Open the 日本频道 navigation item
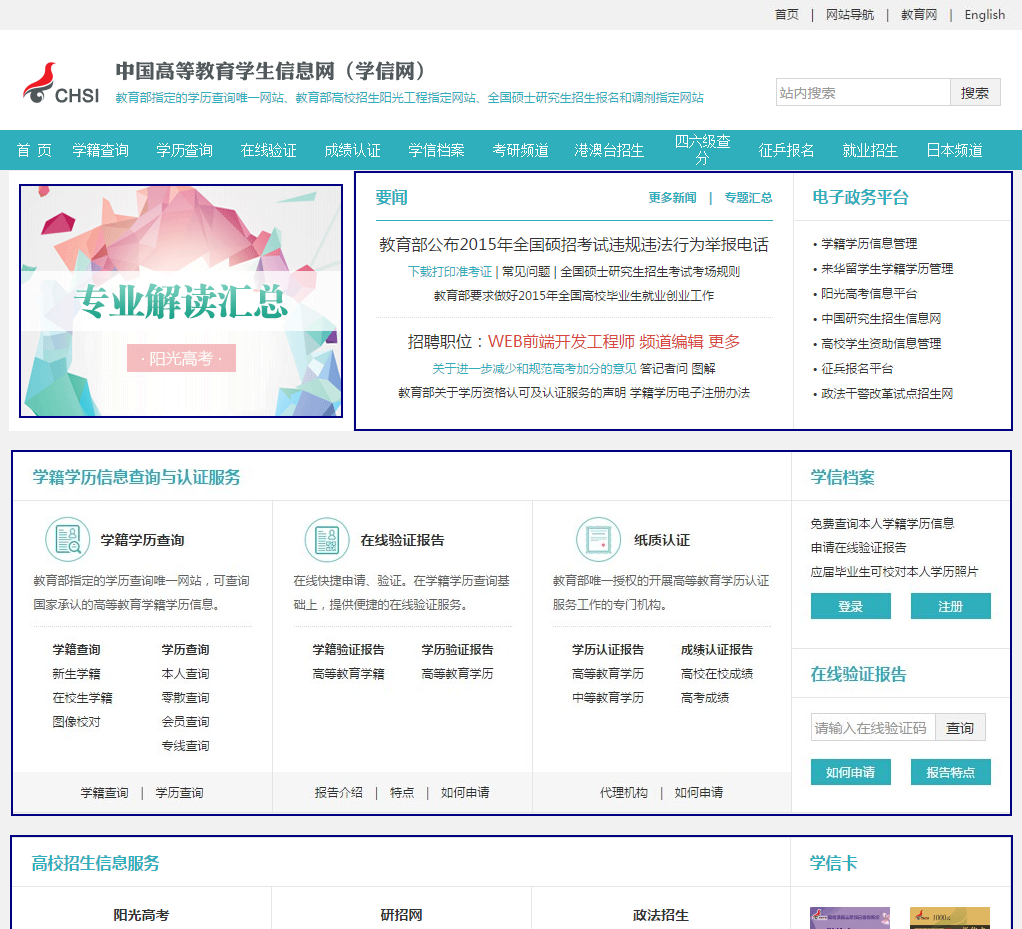The height and width of the screenshot is (929, 1022). click(x=955, y=151)
